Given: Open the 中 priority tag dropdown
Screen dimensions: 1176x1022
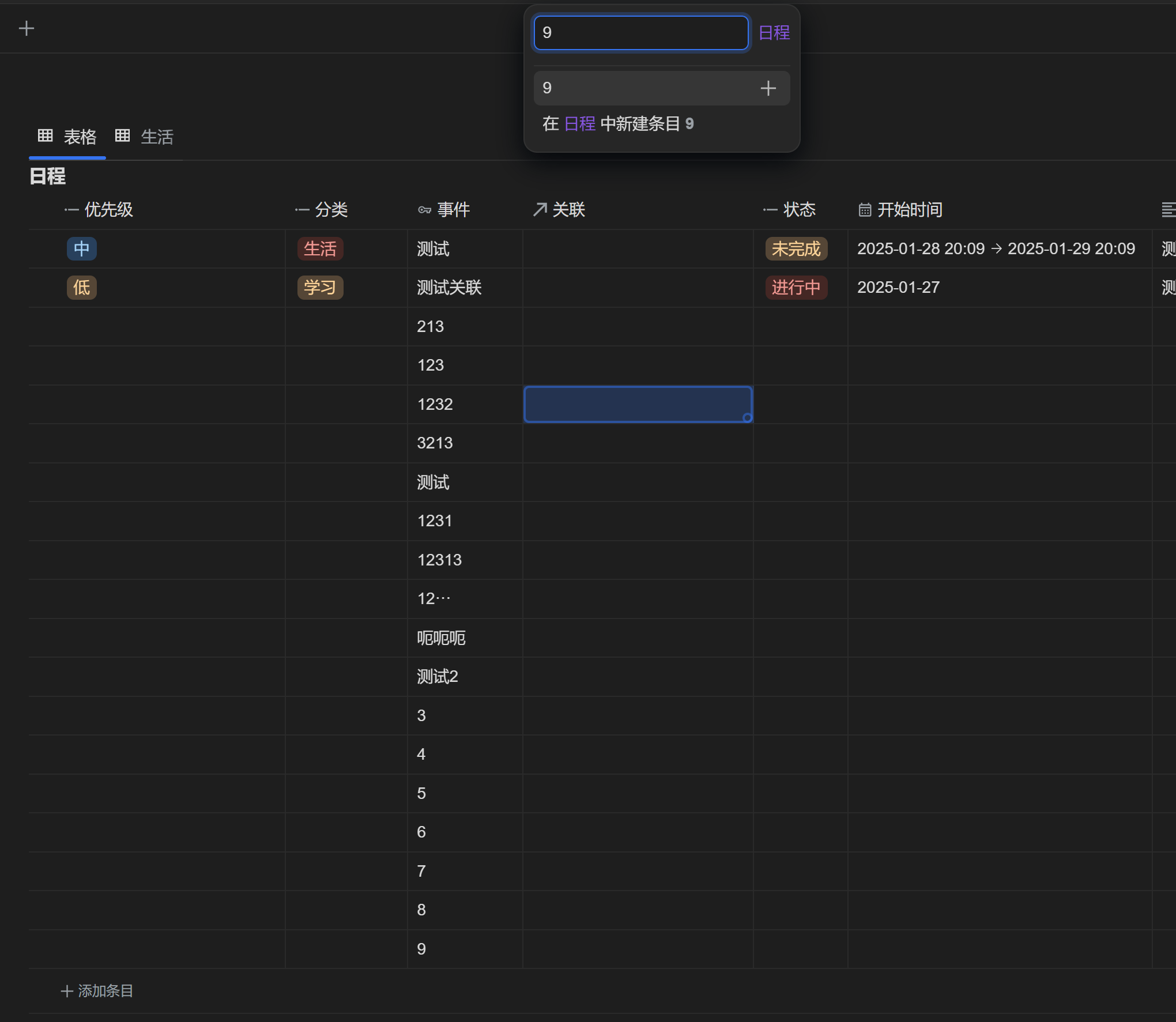Looking at the screenshot, I should coord(81,249).
